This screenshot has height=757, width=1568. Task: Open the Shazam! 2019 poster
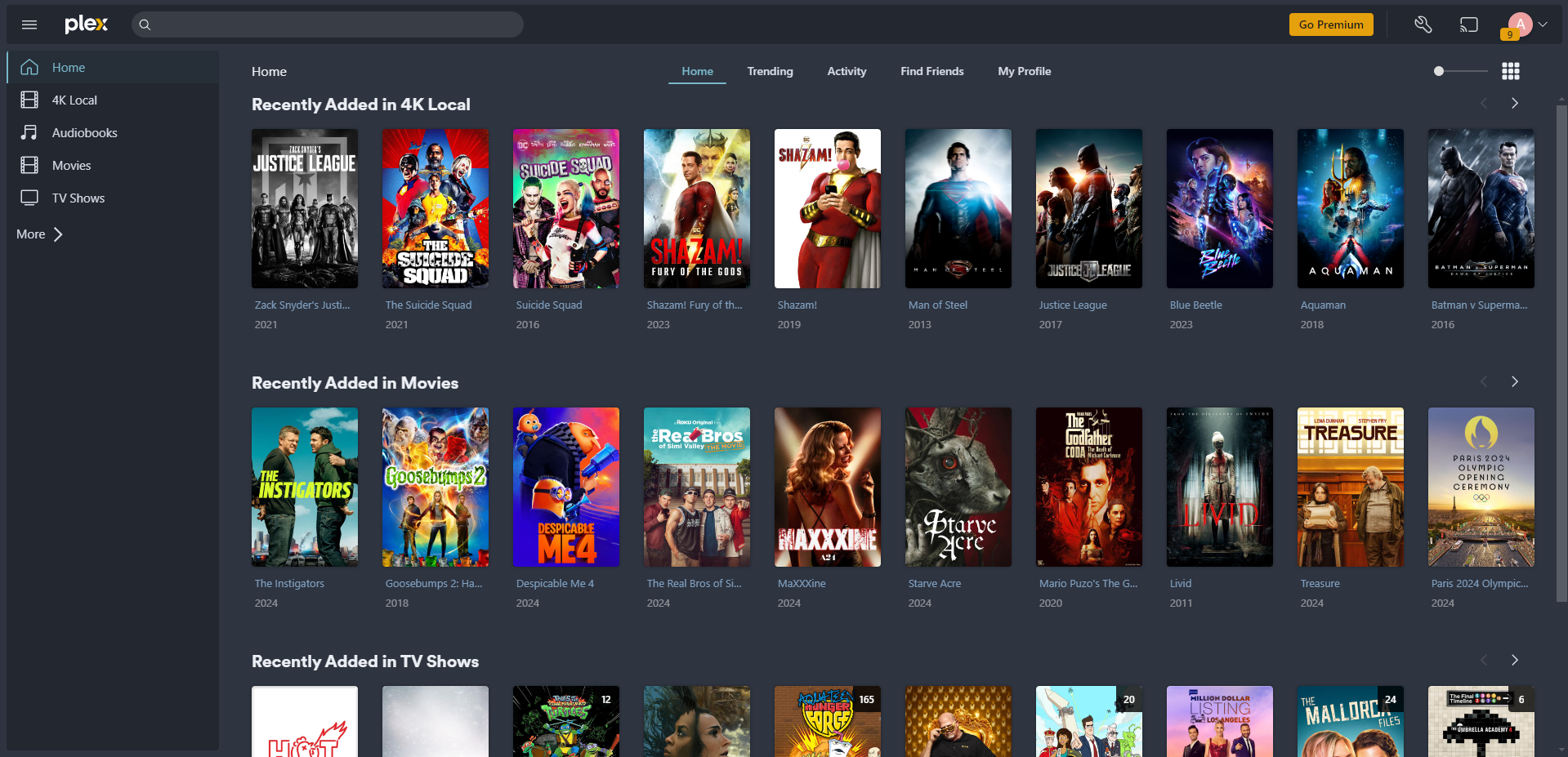(828, 208)
